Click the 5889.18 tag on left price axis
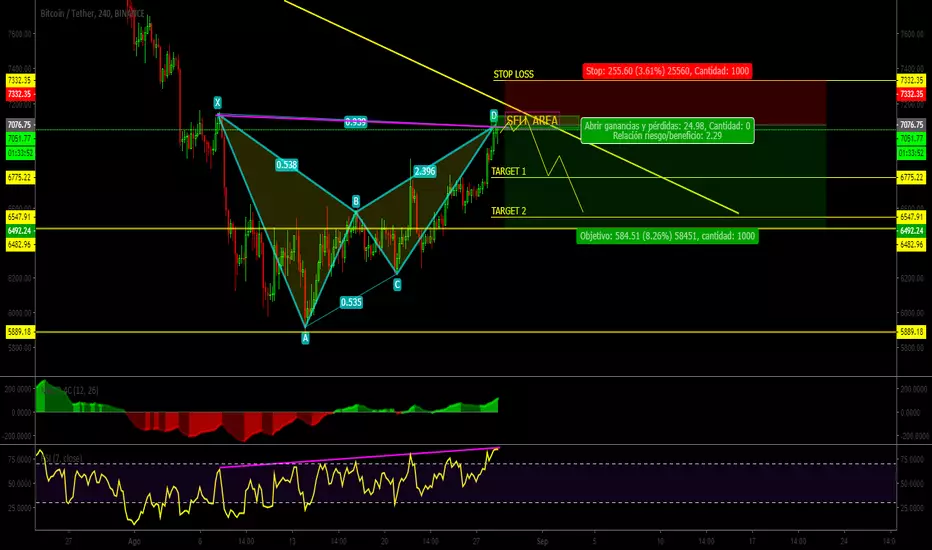The width and height of the screenshot is (932, 550). 20,332
